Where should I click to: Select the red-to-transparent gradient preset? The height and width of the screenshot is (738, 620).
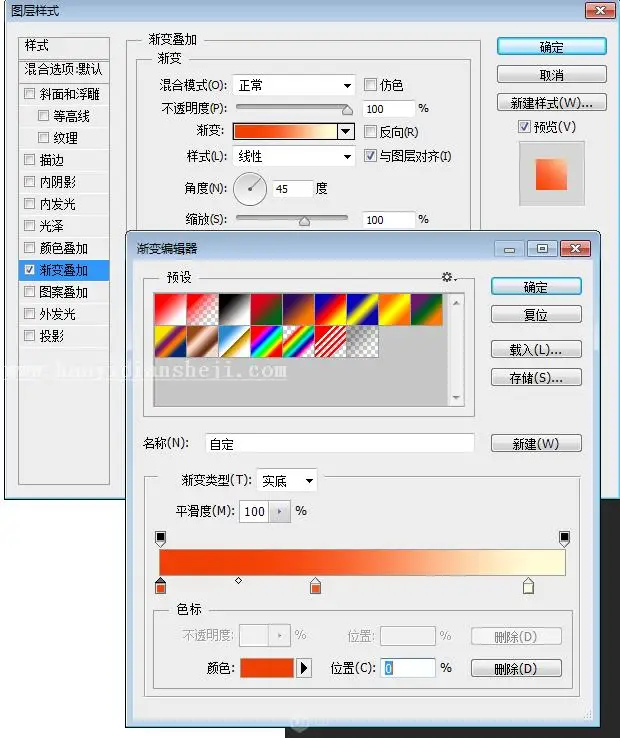point(202,310)
